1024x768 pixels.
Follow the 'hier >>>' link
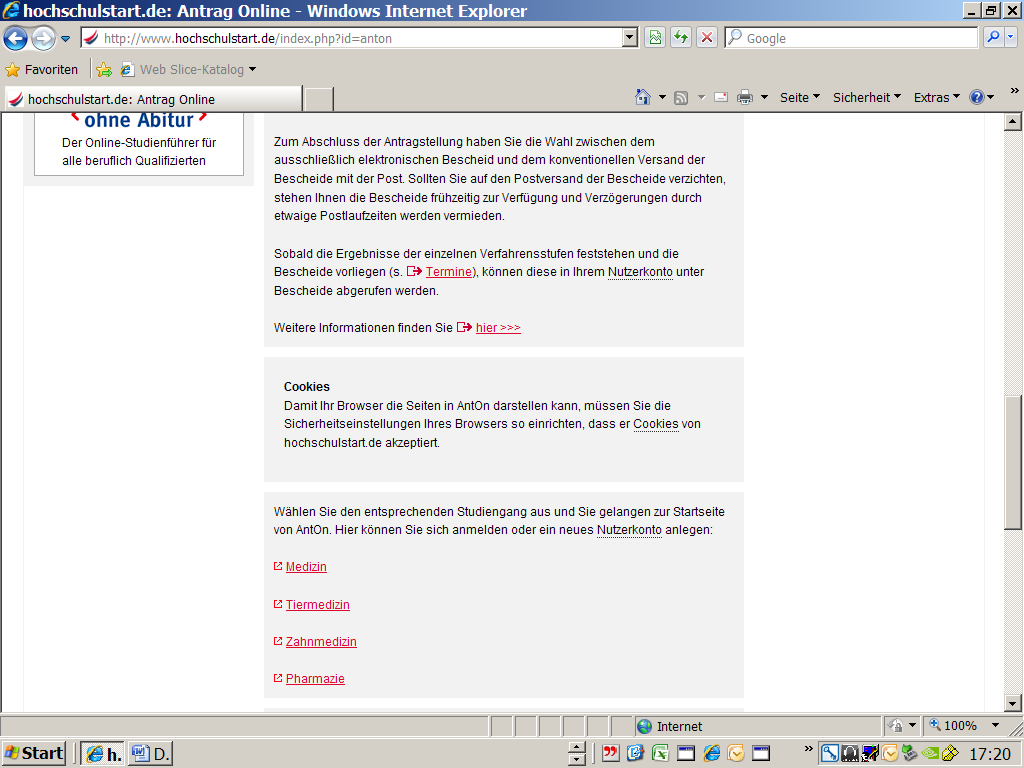tap(498, 328)
